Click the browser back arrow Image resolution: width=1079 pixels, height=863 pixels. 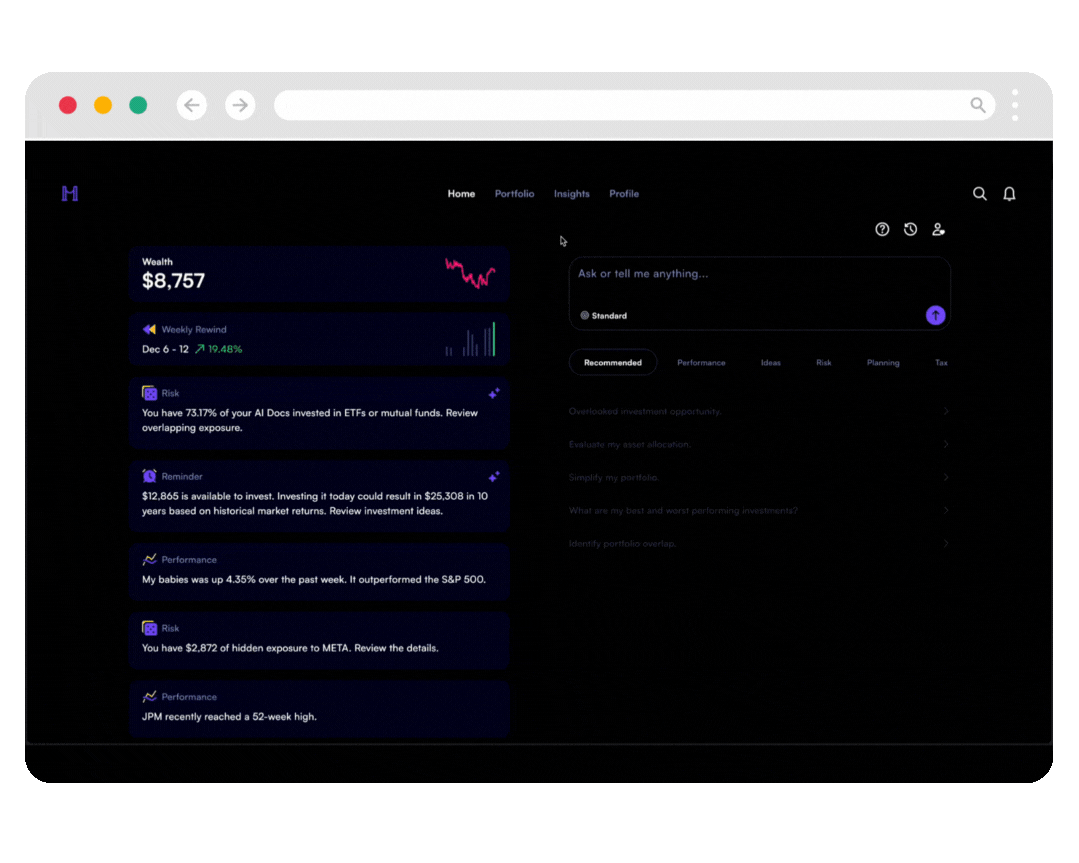pyautogui.click(x=191, y=105)
